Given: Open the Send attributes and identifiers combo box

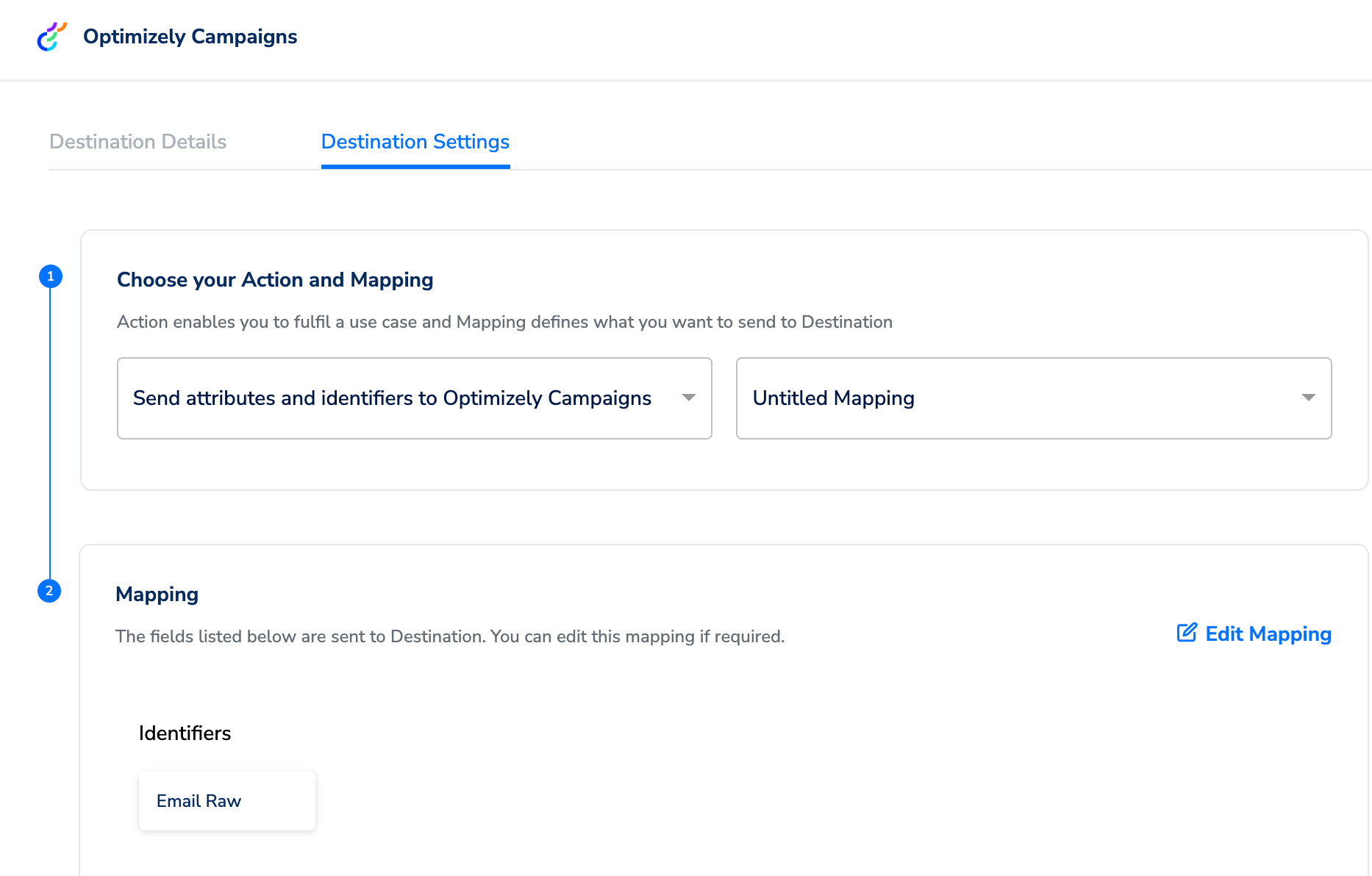Looking at the screenshot, I should tap(392, 398).
